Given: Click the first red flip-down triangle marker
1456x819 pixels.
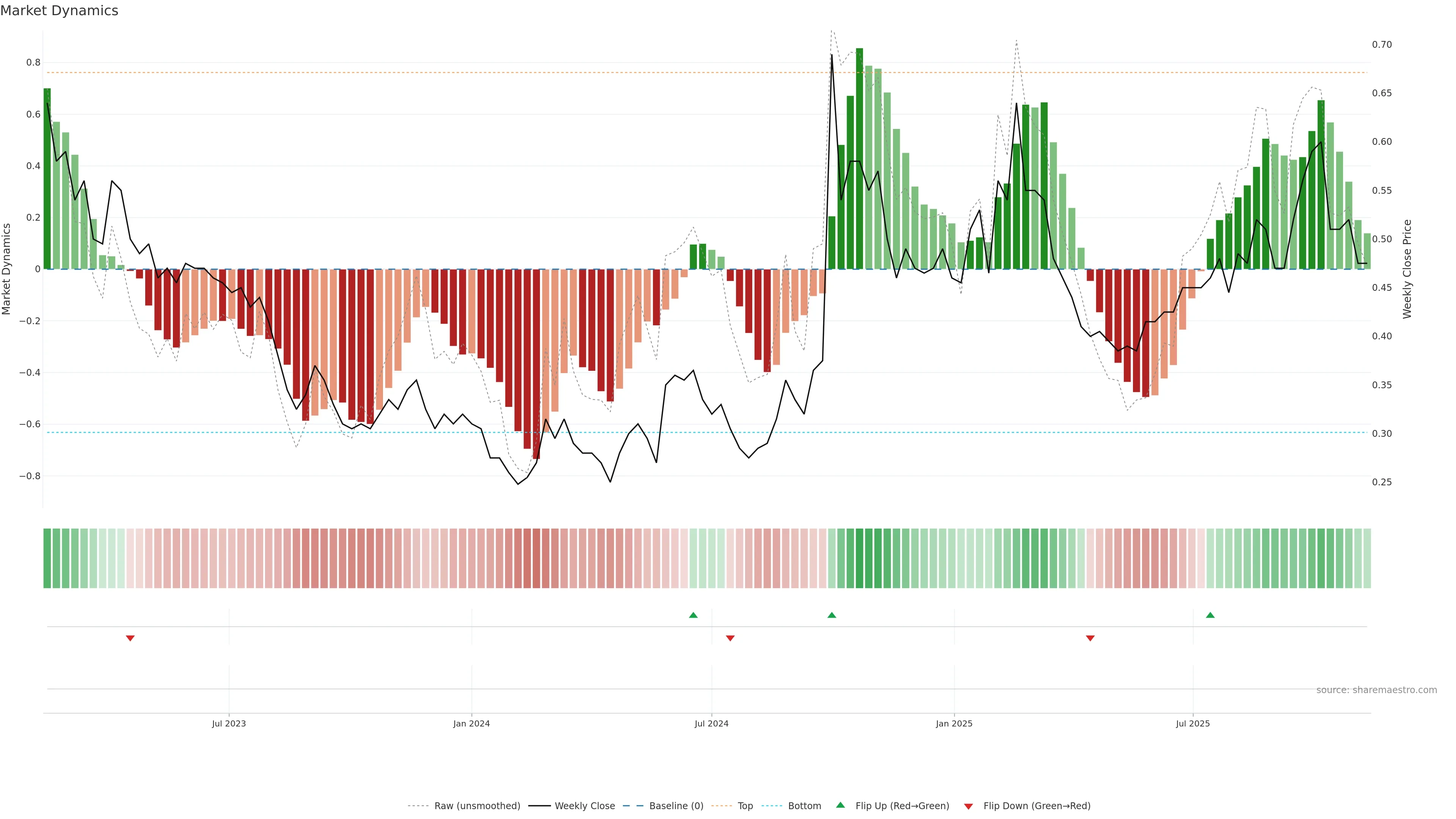Looking at the screenshot, I should (130, 638).
